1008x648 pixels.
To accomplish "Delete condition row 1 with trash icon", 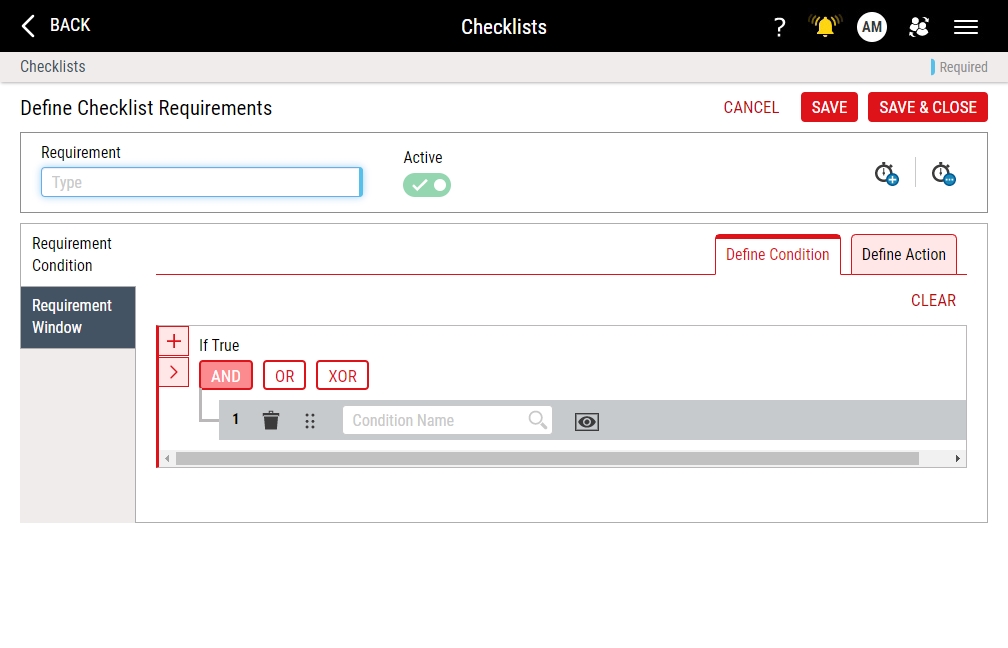I will (x=271, y=421).
